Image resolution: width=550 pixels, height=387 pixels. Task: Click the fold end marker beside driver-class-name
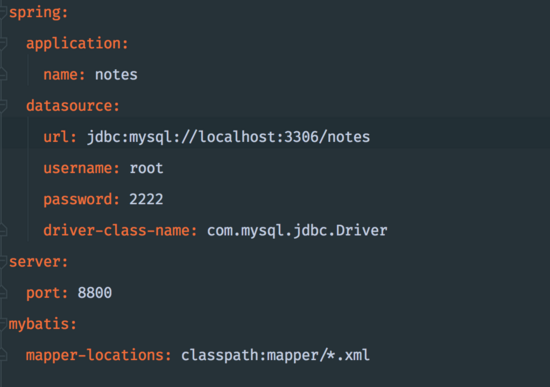pos(3,231)
